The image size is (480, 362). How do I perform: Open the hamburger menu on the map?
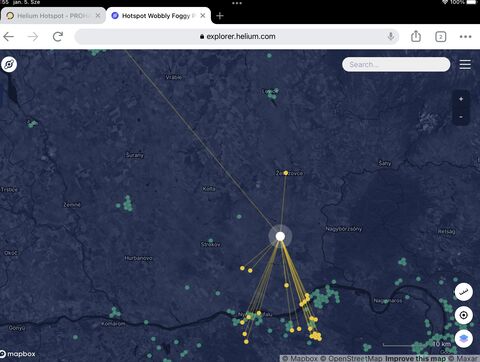(x=465, y=64)
